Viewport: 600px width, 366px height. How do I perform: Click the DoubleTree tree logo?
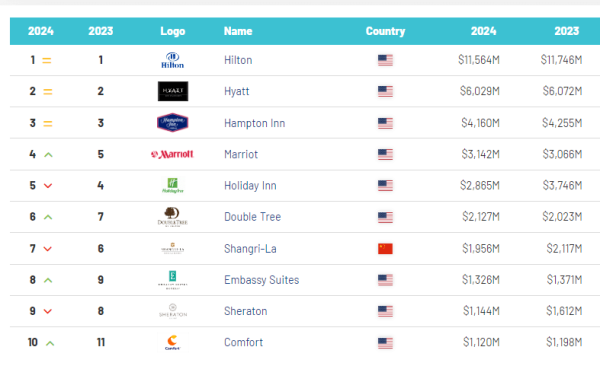tap(173, 217)
